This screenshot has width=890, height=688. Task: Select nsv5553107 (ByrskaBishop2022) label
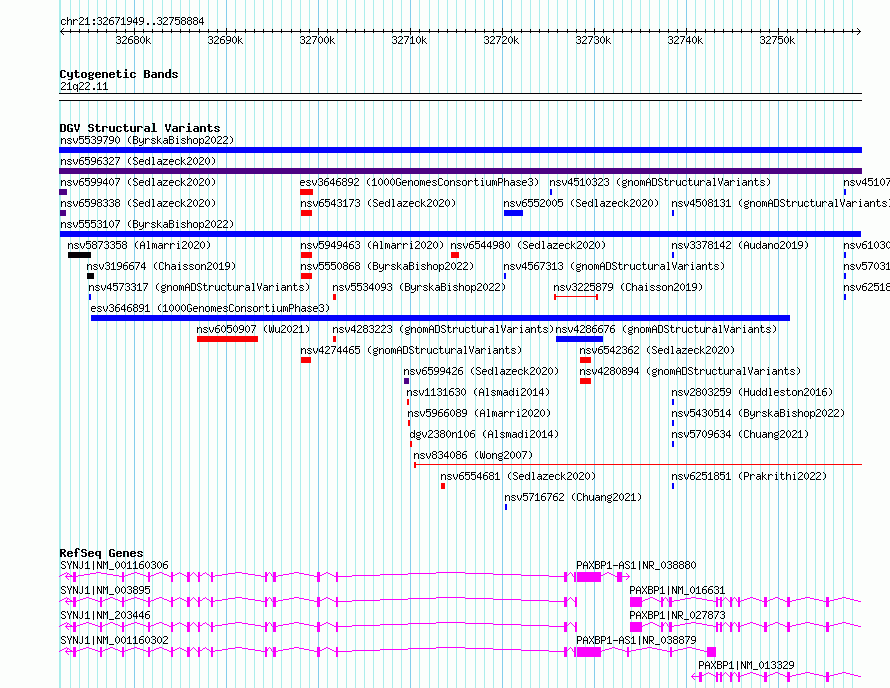(147, 224)
